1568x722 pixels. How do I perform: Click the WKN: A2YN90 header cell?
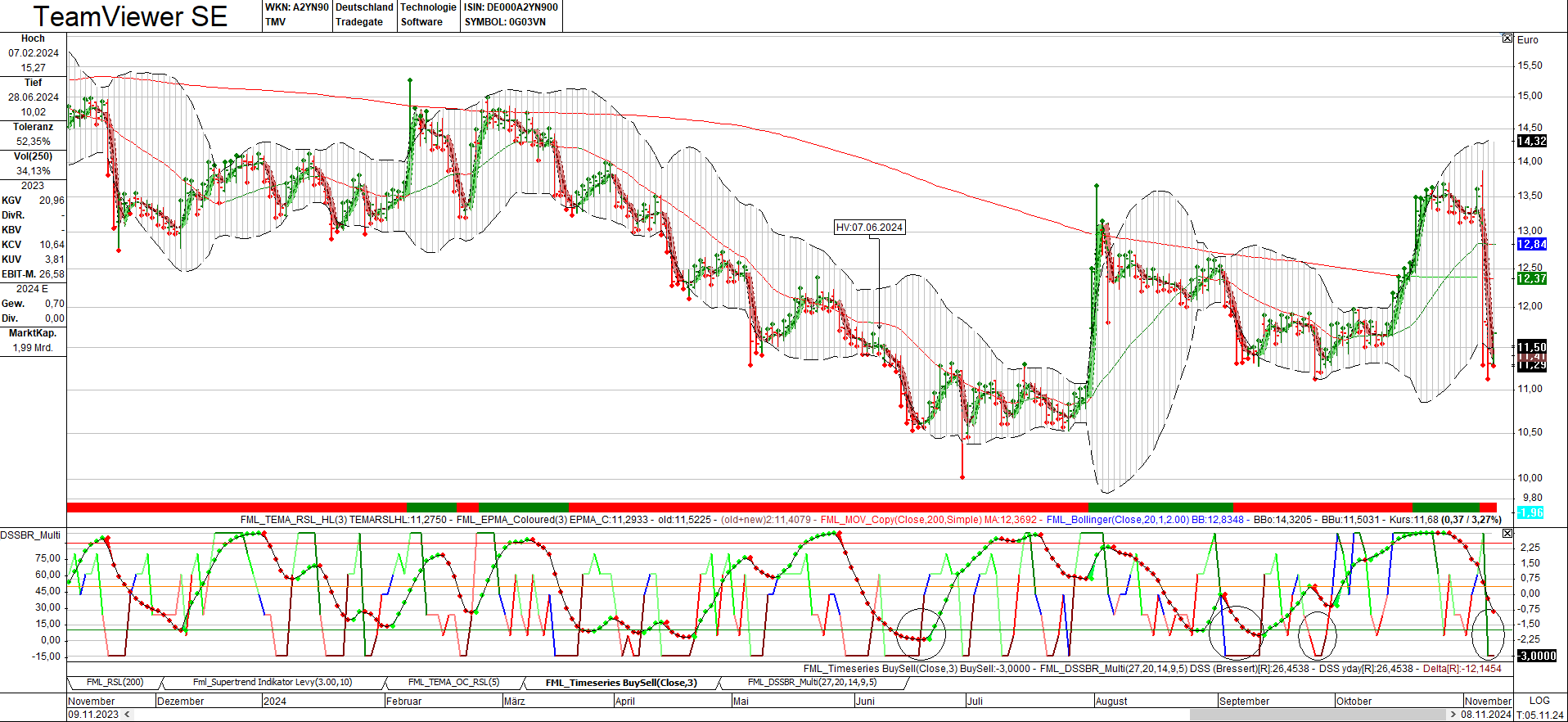296,7
